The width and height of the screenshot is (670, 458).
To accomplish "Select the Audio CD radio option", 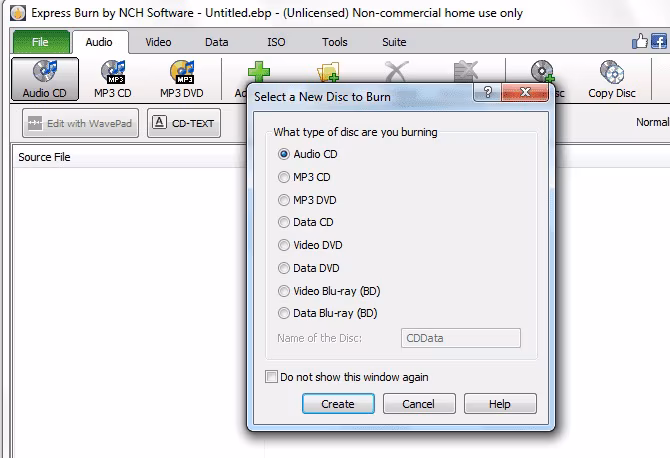I will tap(284, 154).
